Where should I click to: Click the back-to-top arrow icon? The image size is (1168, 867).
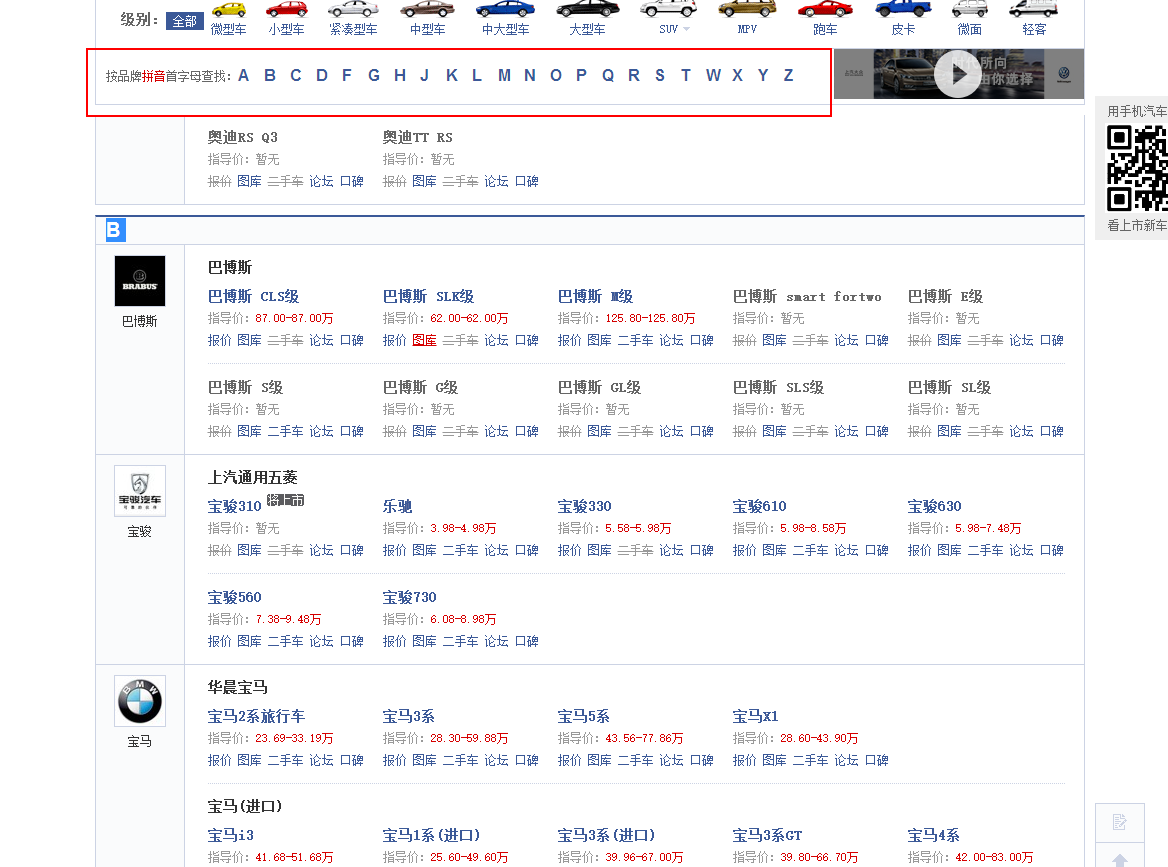(1120, 857)
